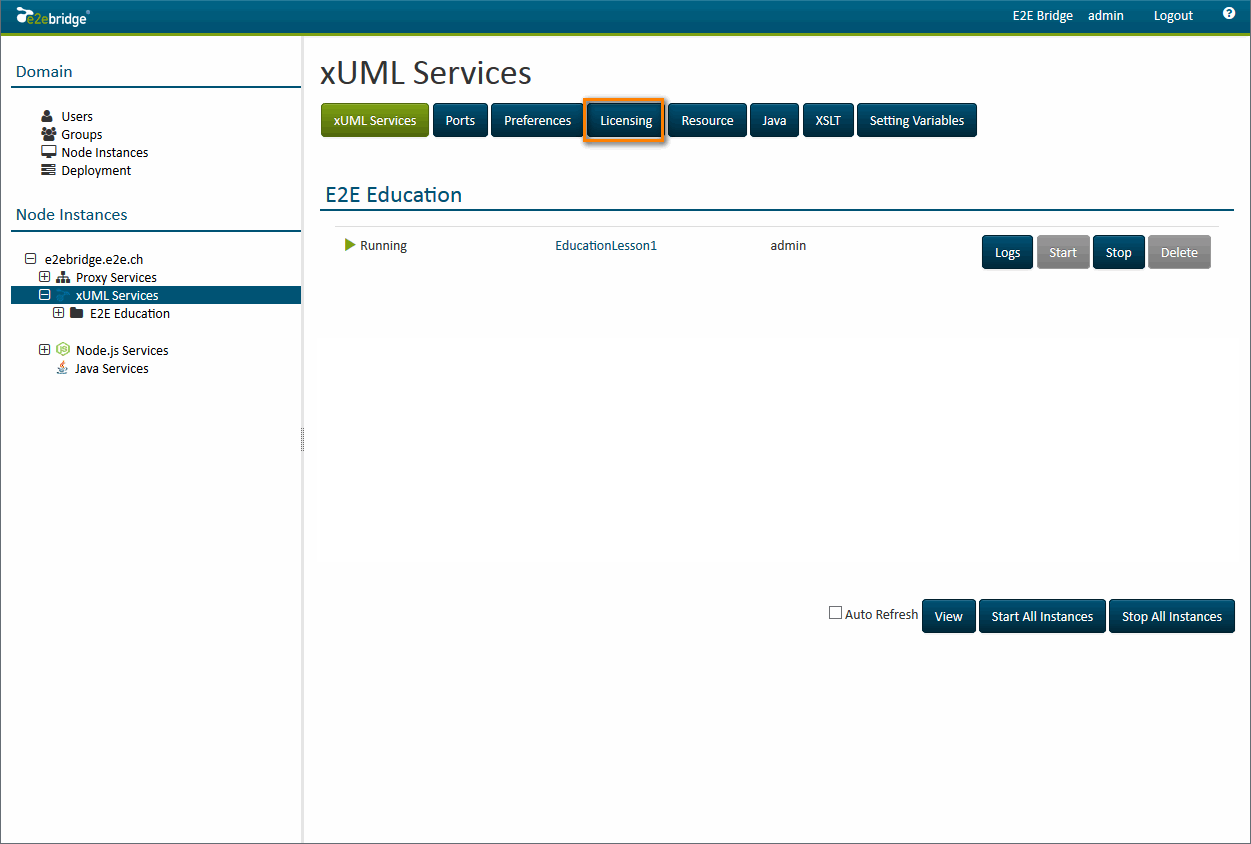1251x844 pixels.
Task: Click the Groups people icon
Action: tap(48, 134)
